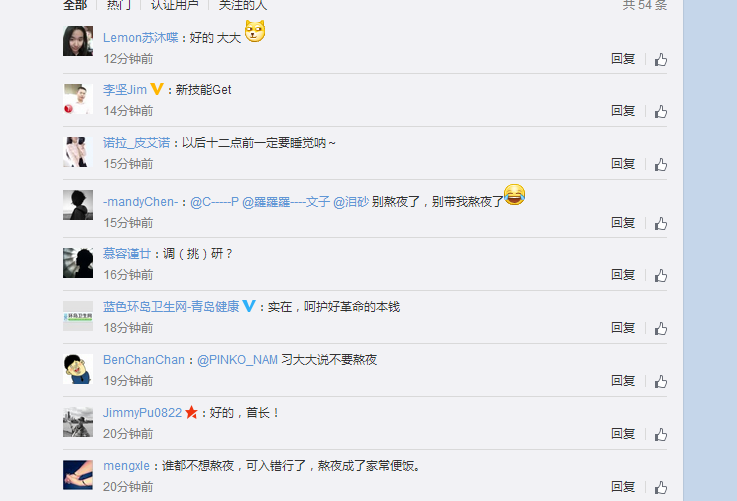Thumbs-up JimmyPu0822's 好的，首长 comment
This screenshot has width=737, height=501.
tap(661, 435)
